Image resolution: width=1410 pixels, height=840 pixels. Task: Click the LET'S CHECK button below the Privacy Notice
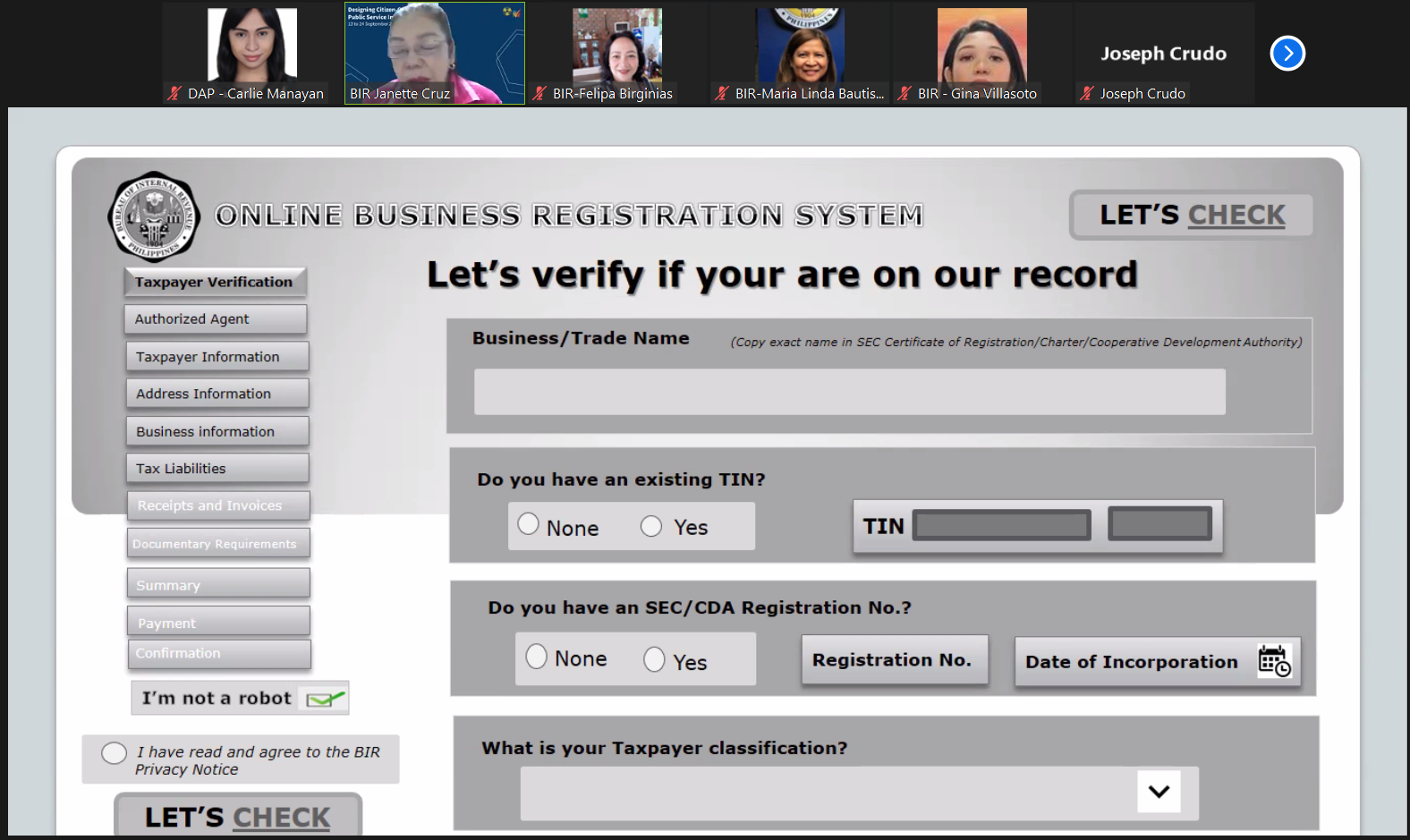click(238, 816)
